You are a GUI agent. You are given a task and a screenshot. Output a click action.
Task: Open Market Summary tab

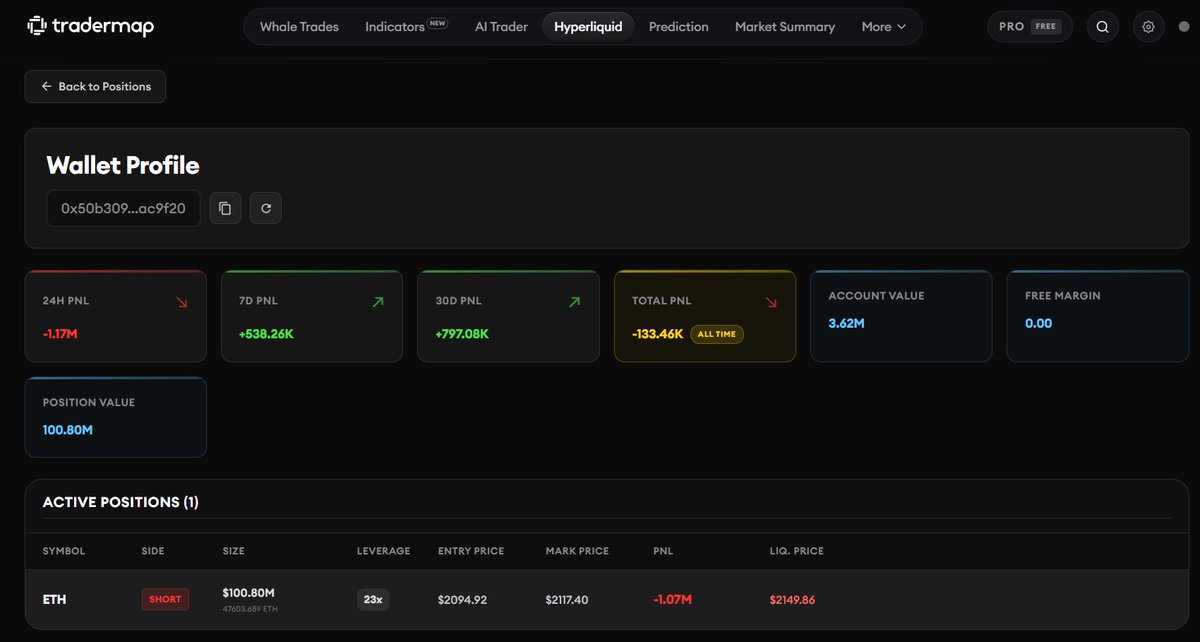pyautogui.click(x=785, y=27)
